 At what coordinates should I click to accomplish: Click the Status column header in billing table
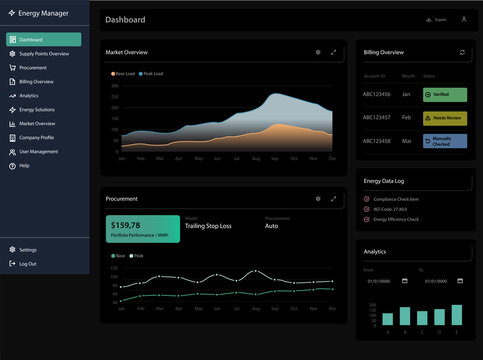pos(429,76)
